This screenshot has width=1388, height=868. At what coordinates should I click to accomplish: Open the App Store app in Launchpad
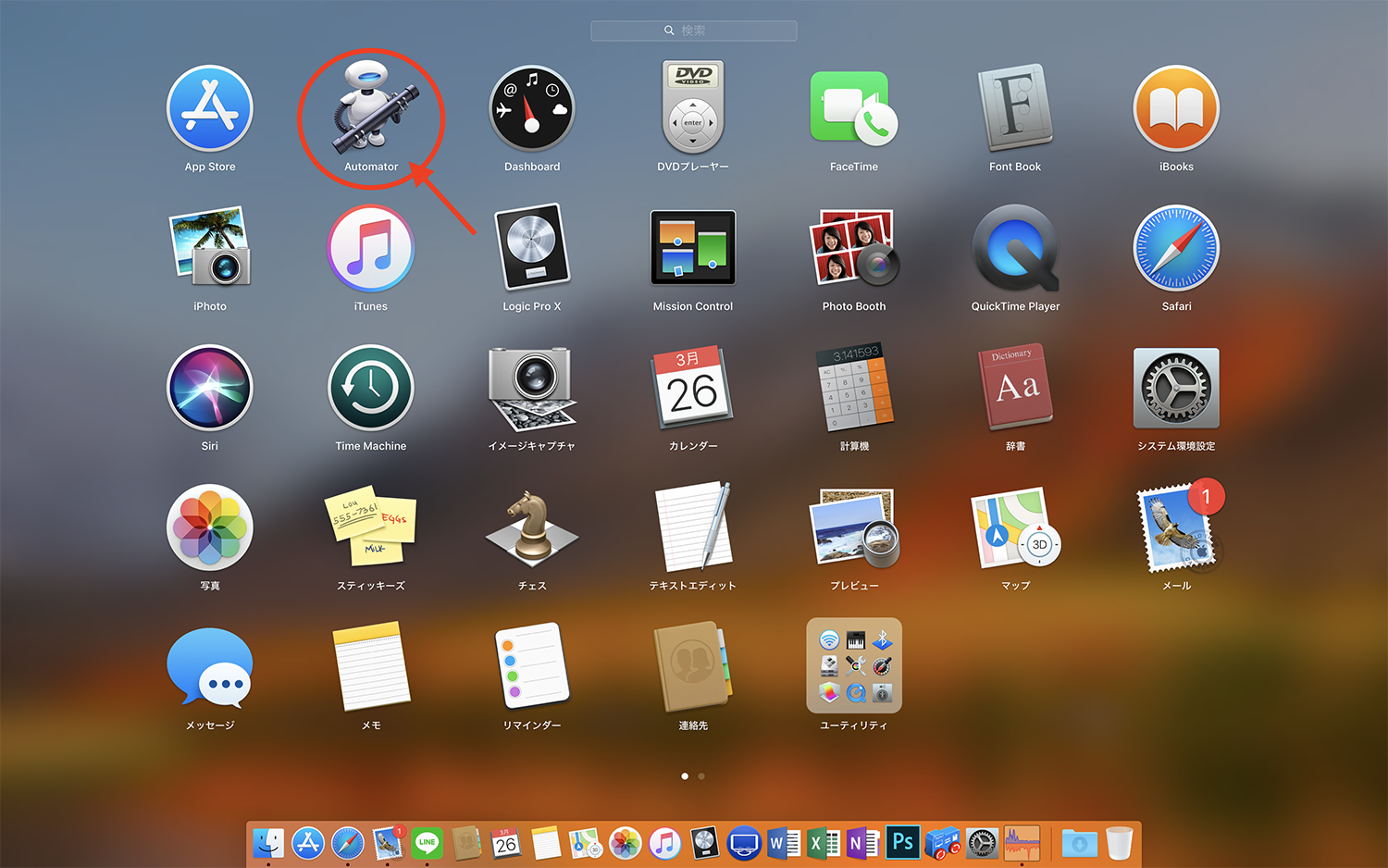coord(210,108)
